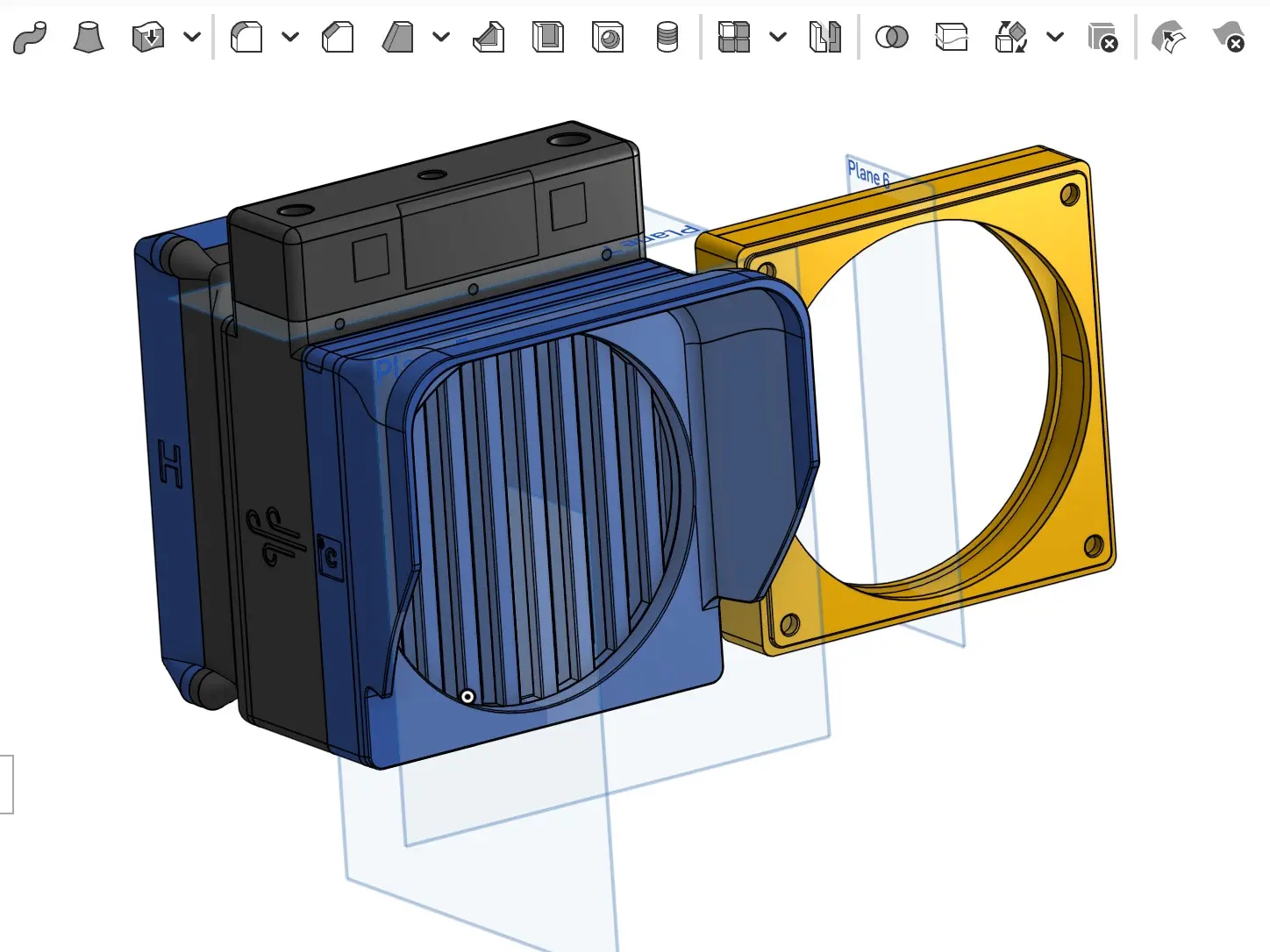Image resolution: width=1270 pixels, height=952 pixels.
Task: Select the Chamfer tool
Action: point(337,37)
